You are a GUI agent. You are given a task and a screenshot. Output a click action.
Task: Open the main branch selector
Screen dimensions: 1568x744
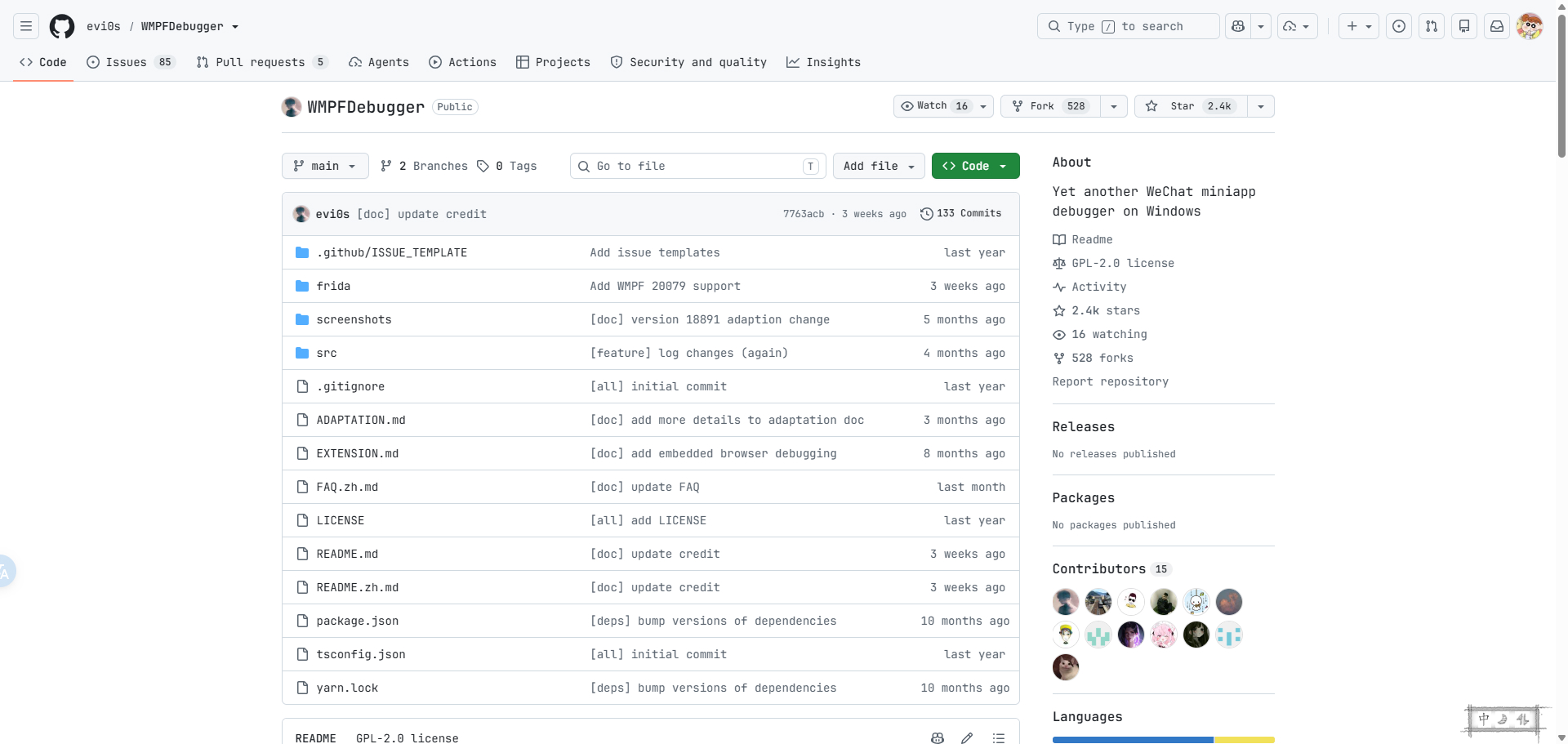[x=325, y=166]
